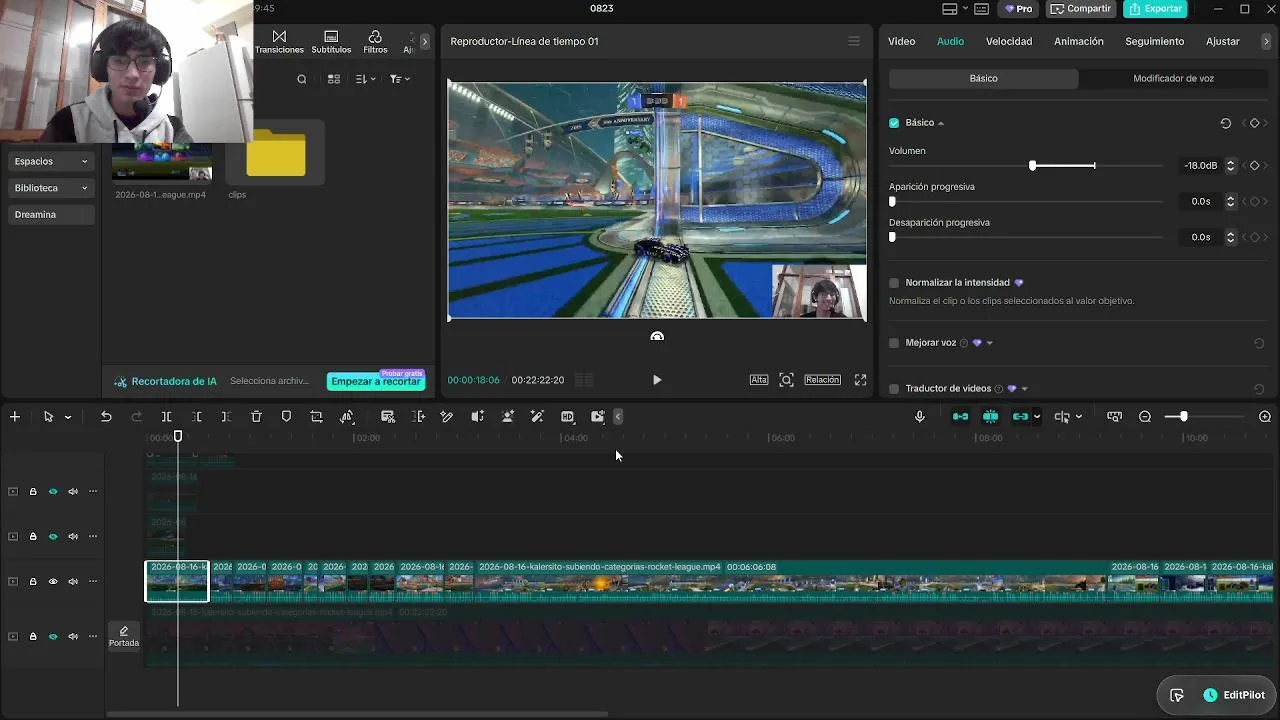Toggle clip linkage in timeline toolbar
Image resolution: width=1280 pixels, height=720 pixels.
click(1021, 417)
